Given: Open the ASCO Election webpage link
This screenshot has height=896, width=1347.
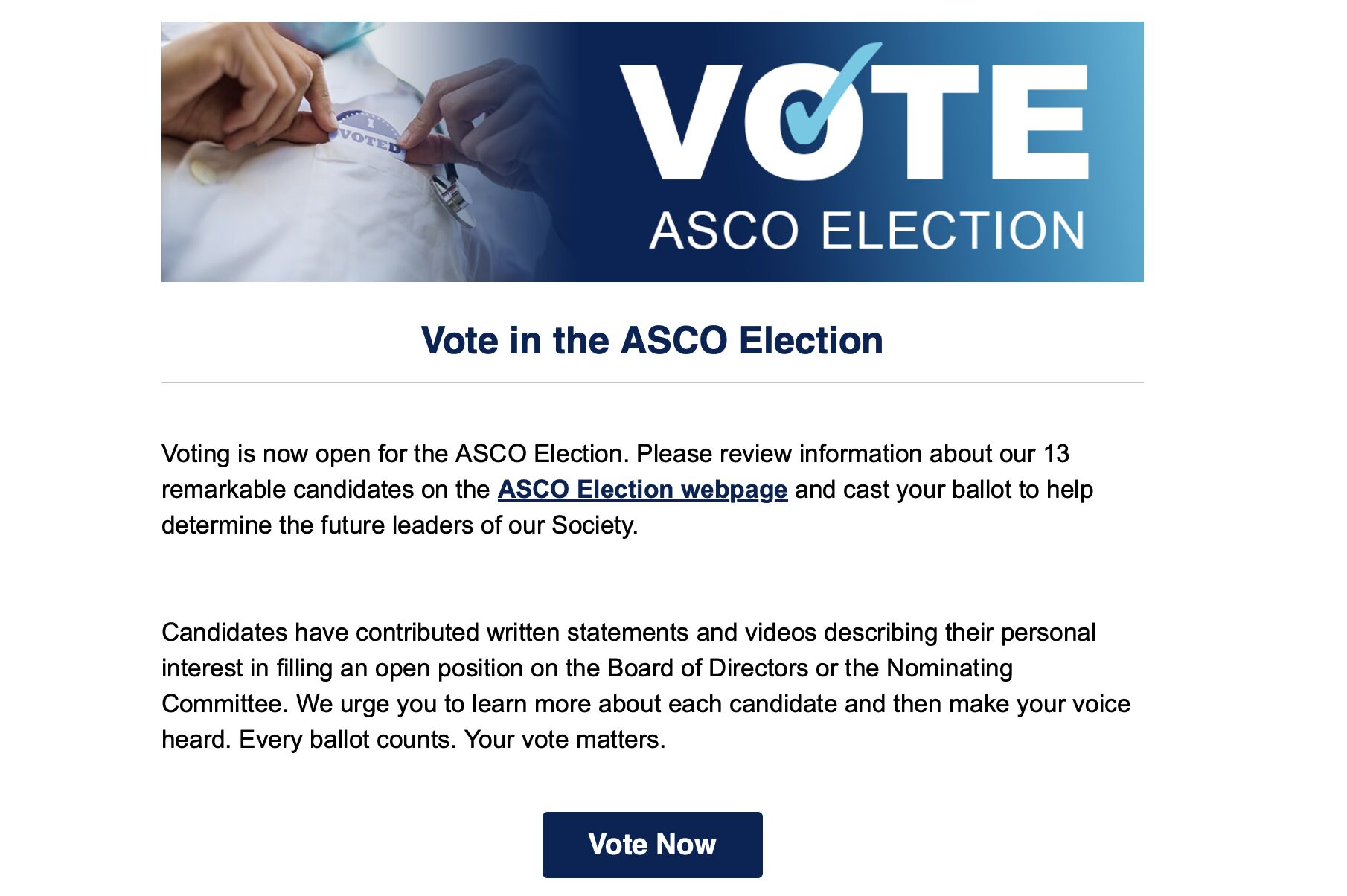Looking at the screenshot, I should [641, 490].
